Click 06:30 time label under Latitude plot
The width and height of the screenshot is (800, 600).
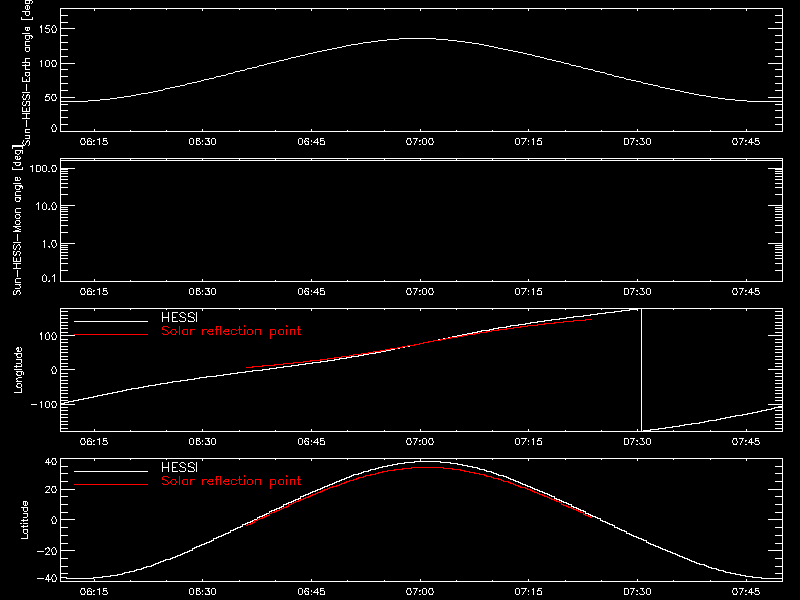203,592
